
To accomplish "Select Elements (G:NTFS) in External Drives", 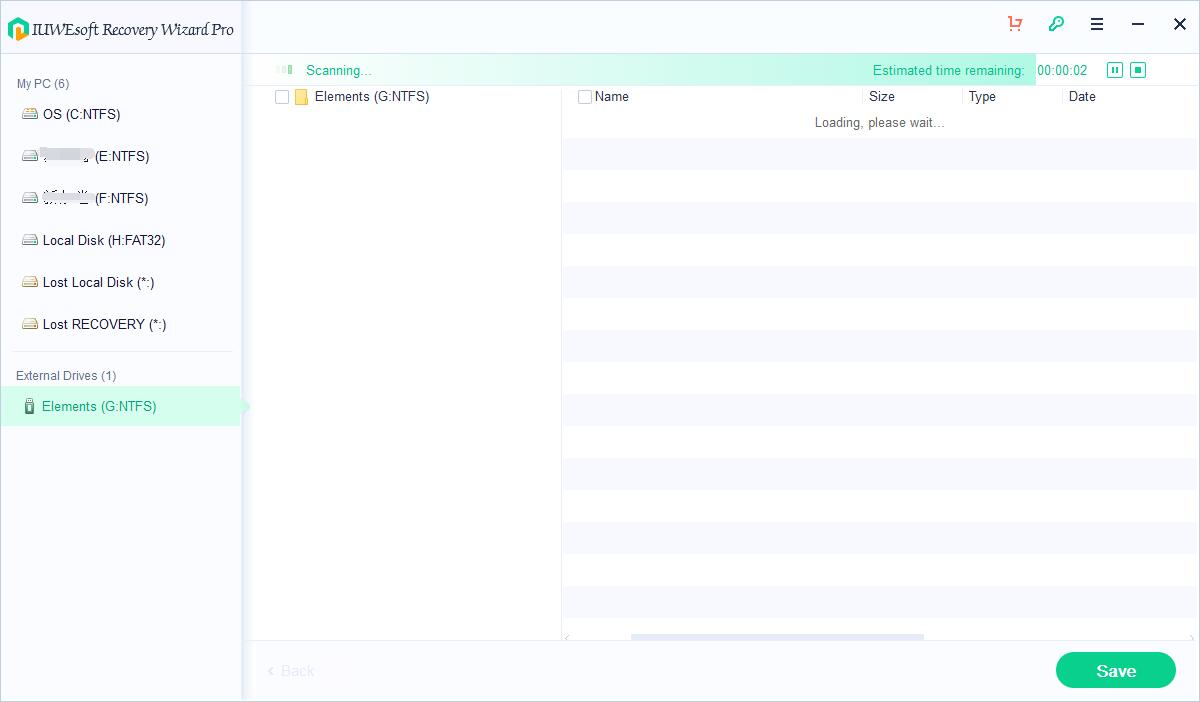I will [120, 406].
